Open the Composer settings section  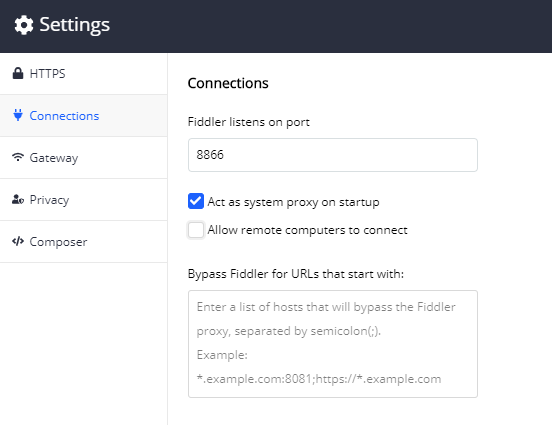click(83, 242)
